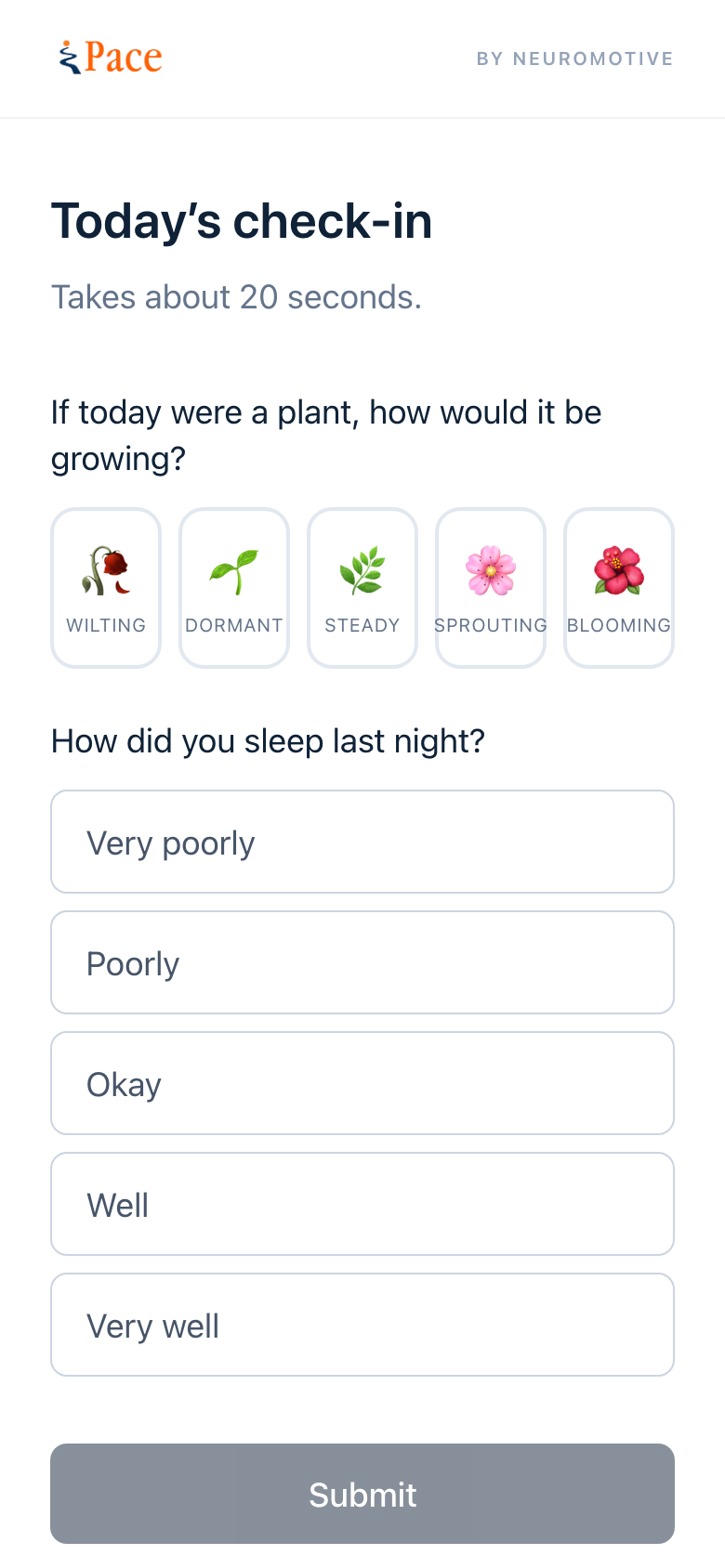Pick the leafy herb emoji

tap(362, 570)
